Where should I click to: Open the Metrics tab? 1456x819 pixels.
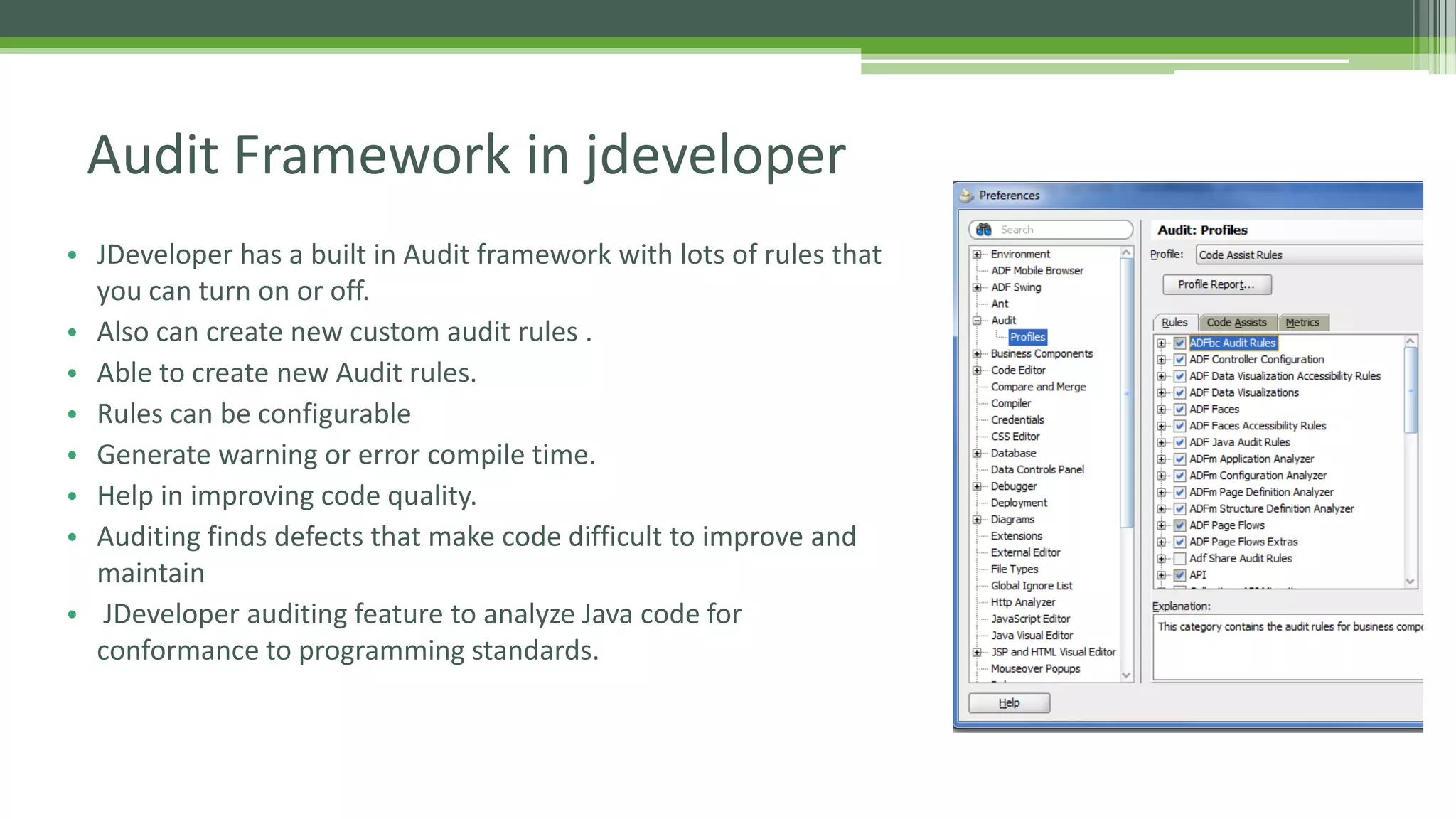click(1302, 323)
